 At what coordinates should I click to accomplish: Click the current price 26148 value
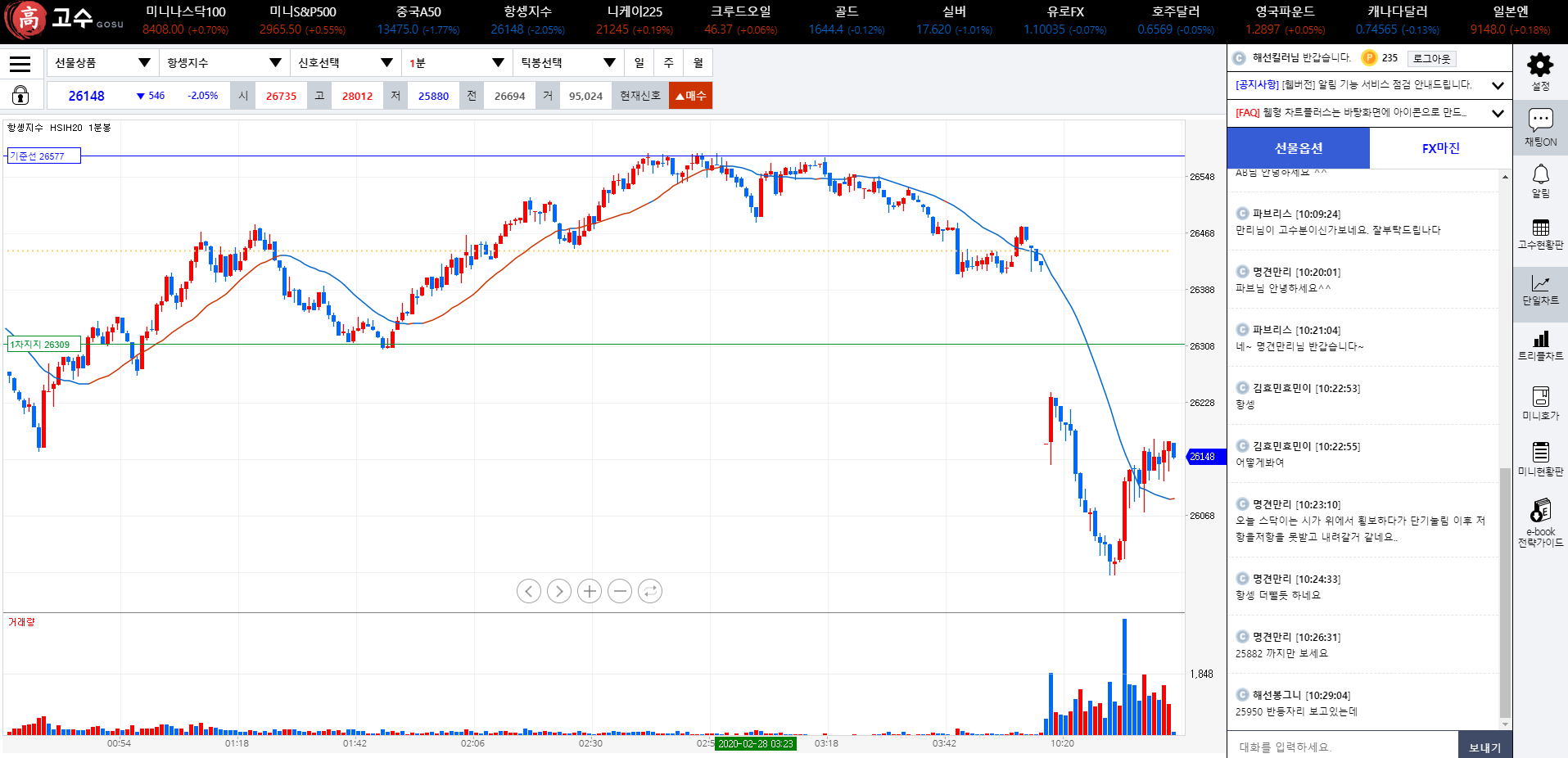pos(87,96)
